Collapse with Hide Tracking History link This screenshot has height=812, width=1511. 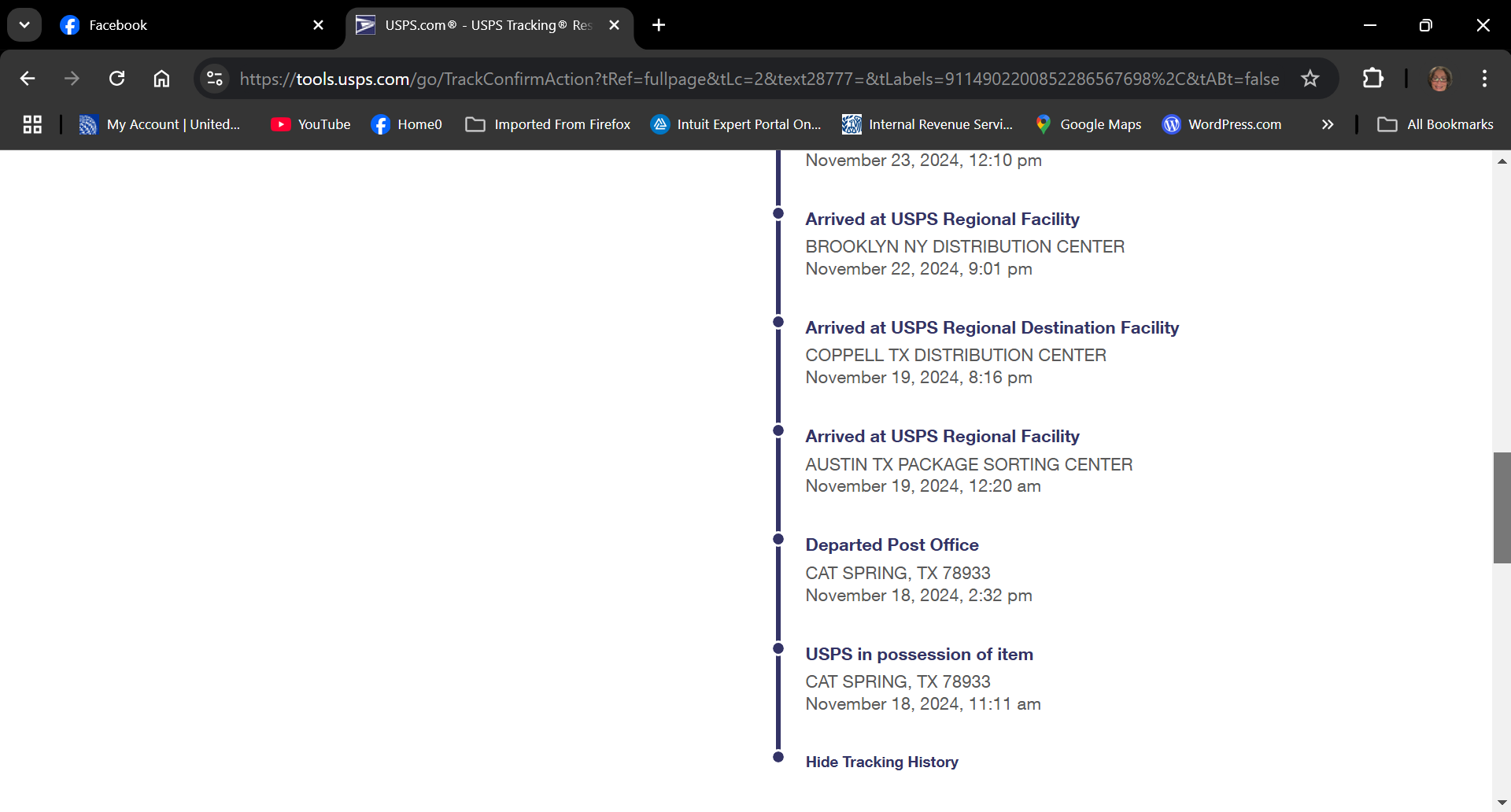click(x=881, y=762)
